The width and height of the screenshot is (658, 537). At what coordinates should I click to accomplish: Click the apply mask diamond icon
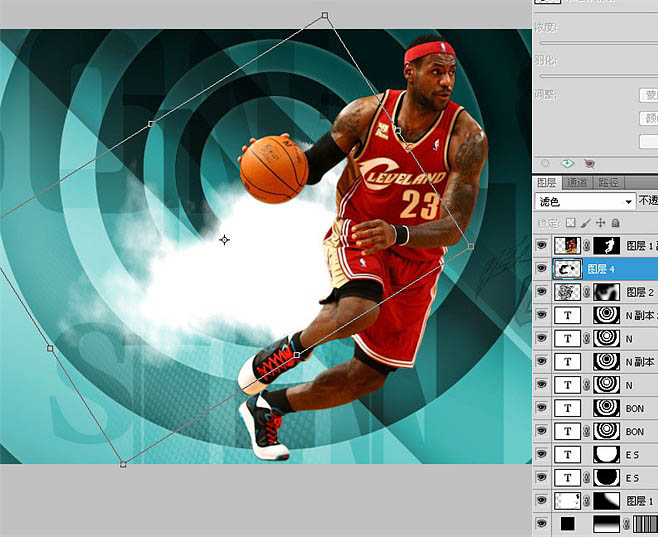click(x=567, y=164)
